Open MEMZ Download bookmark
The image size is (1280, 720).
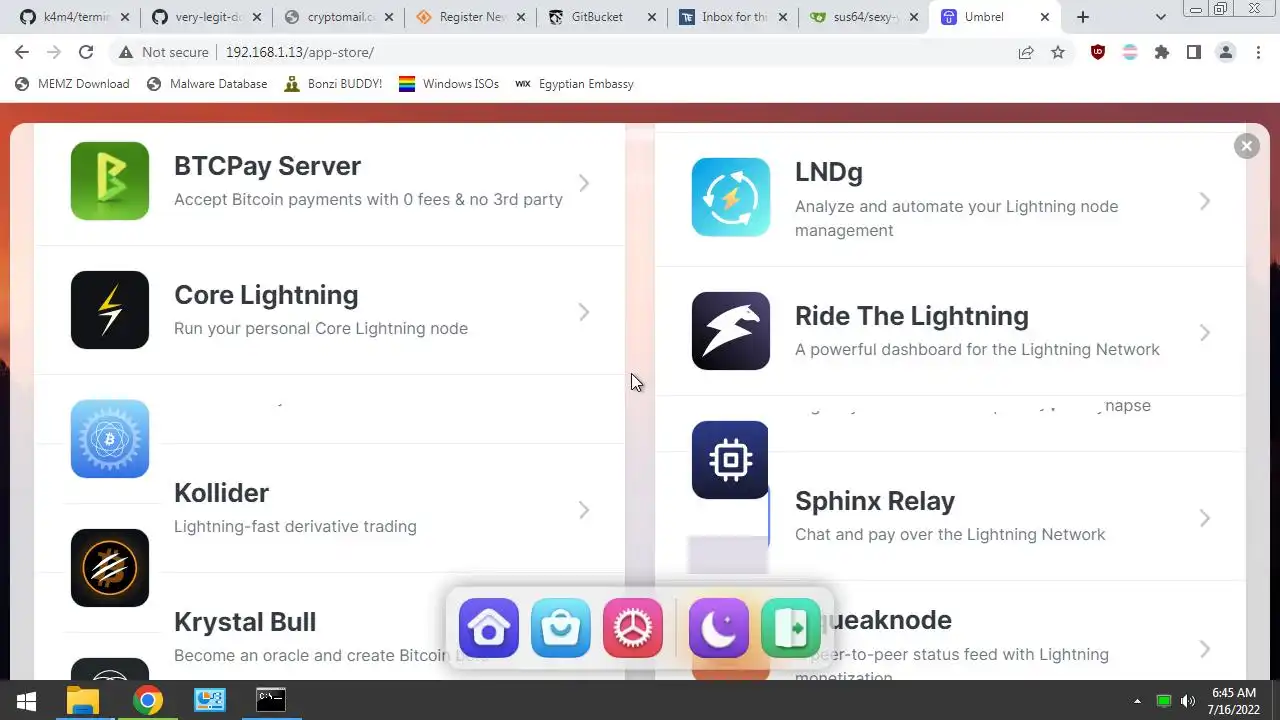click(x=72, y=84)
